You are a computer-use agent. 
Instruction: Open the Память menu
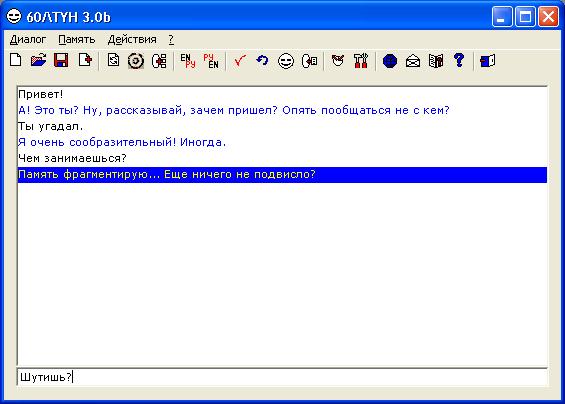click(77, 39)
